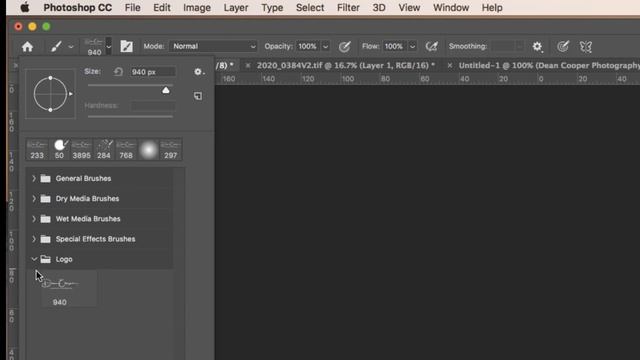Open smoothing options gear icon
Viewport: 640px width, 360px height.
537,47
